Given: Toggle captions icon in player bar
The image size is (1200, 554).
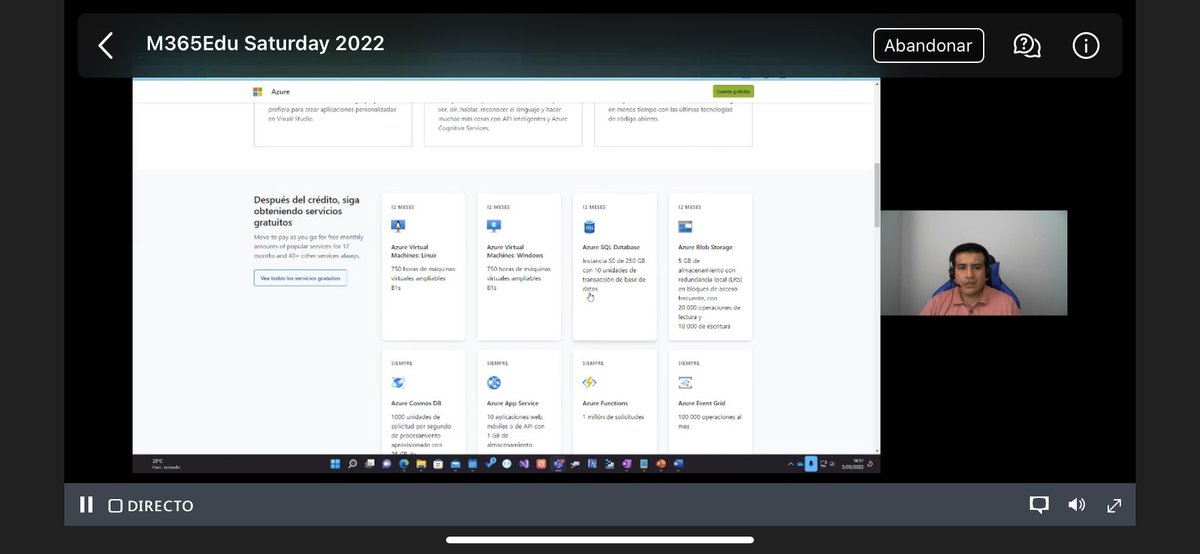Looking at the screenshot, I should [x=1039, y=505].
